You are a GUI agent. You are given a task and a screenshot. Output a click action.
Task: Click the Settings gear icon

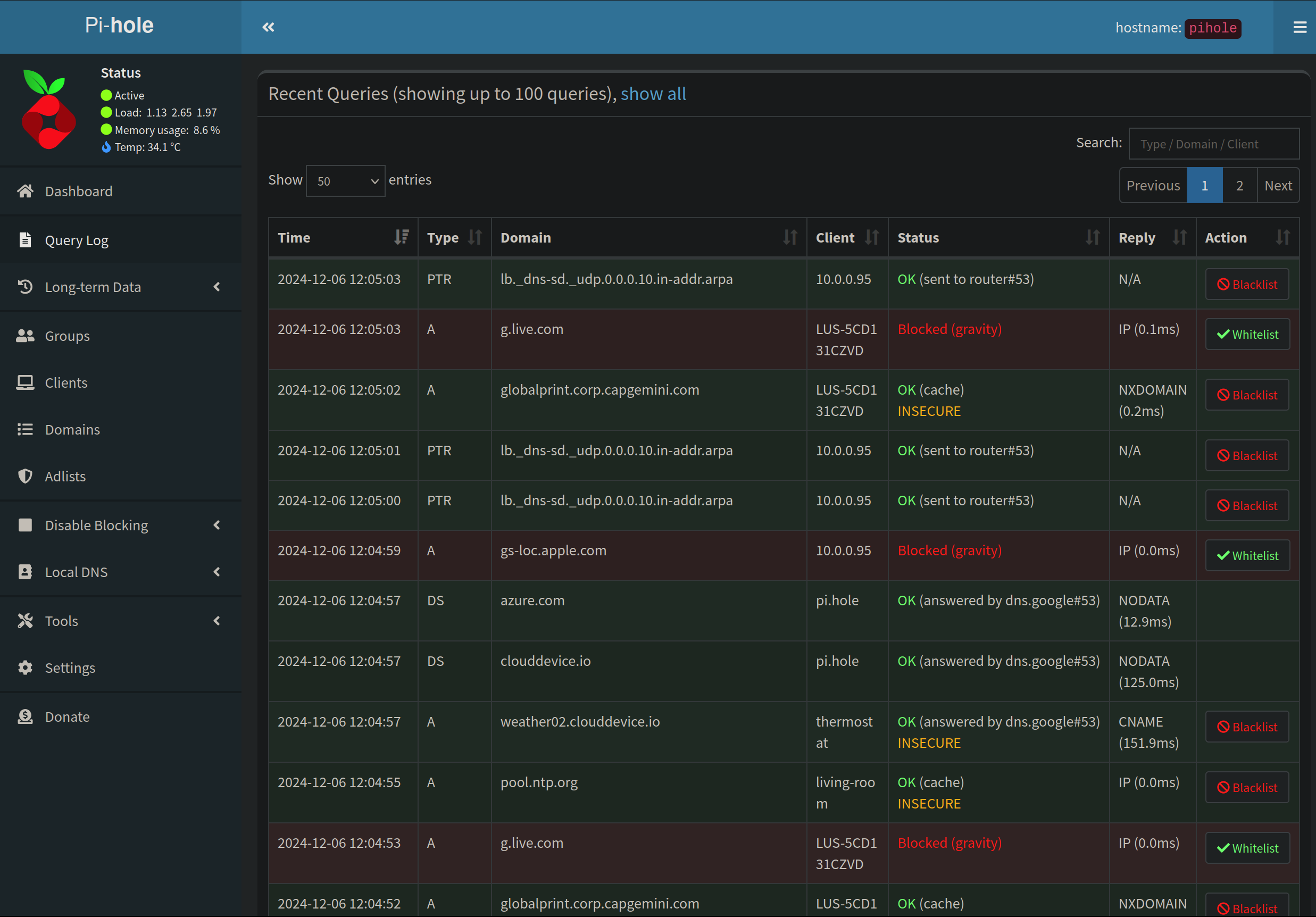[x=25, y=668]
